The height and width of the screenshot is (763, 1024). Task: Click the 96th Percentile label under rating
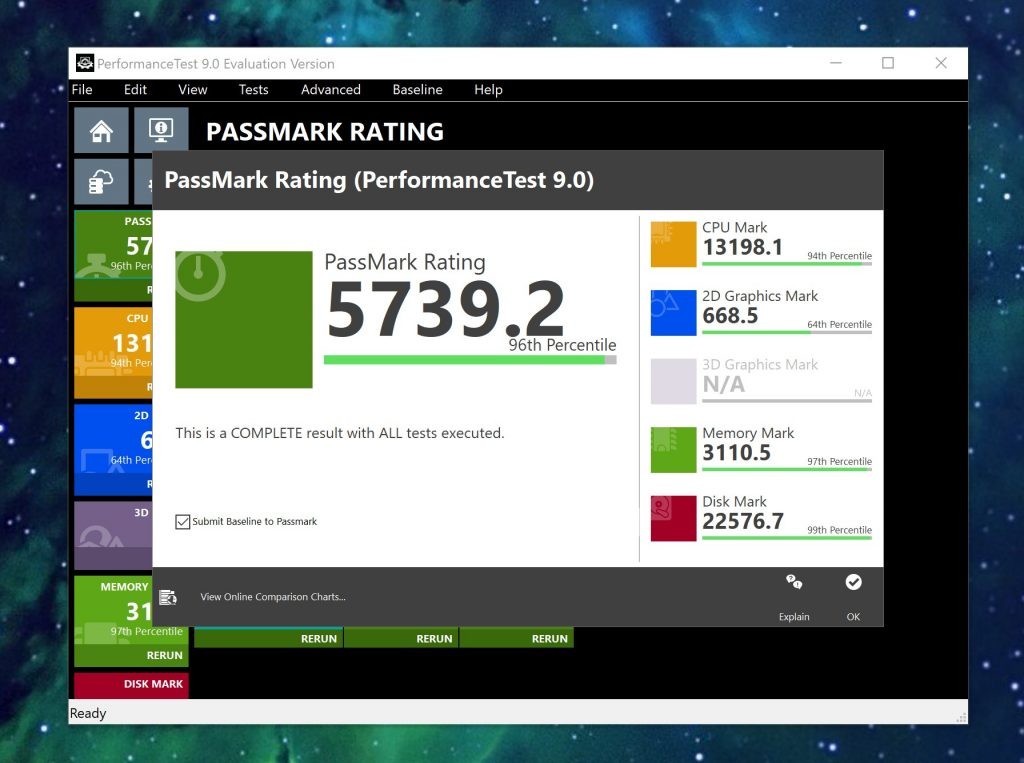coord(562,345)
